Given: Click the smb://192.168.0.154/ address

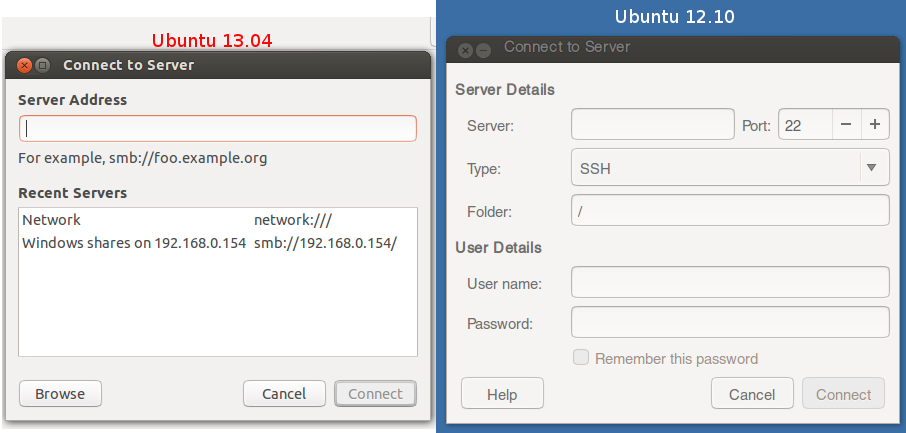Looking at the screenshot, I should tap(325, 243).
